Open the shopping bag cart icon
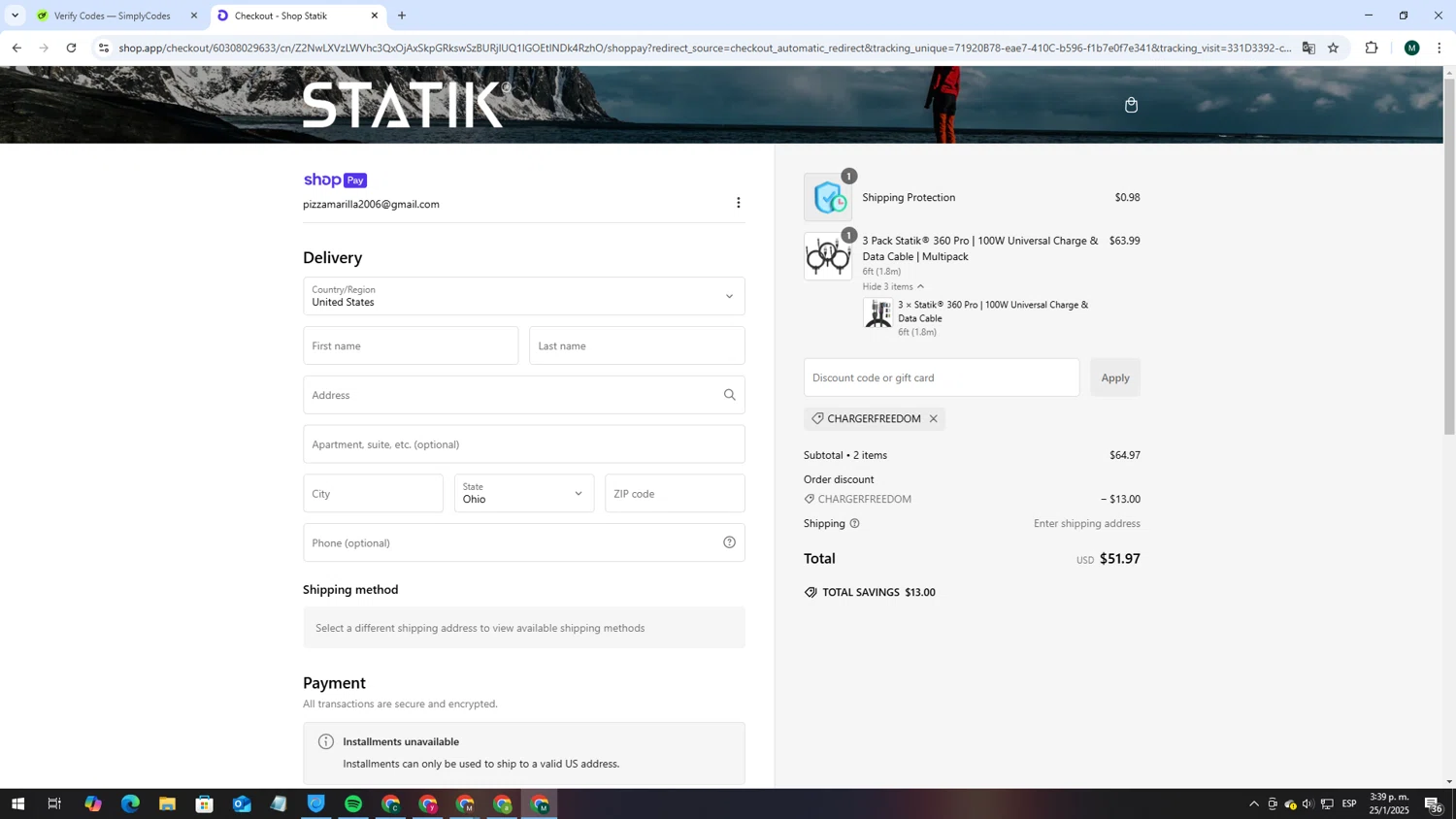 [x=1131, y=105]
